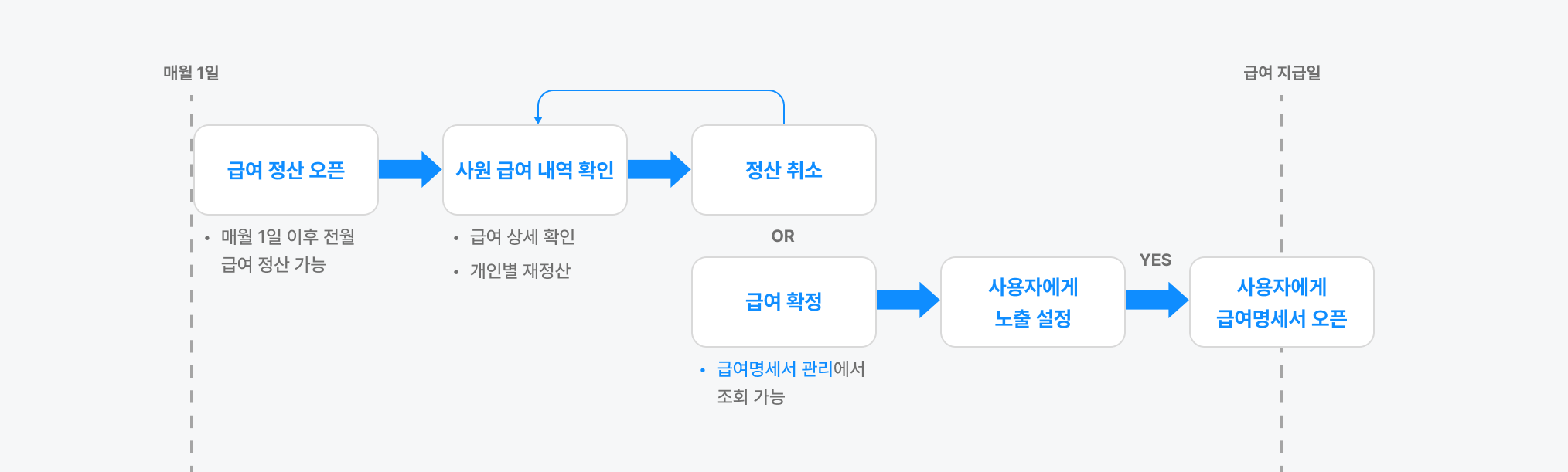Click the YES label

pyautogui.click(x=1155, y=260)
